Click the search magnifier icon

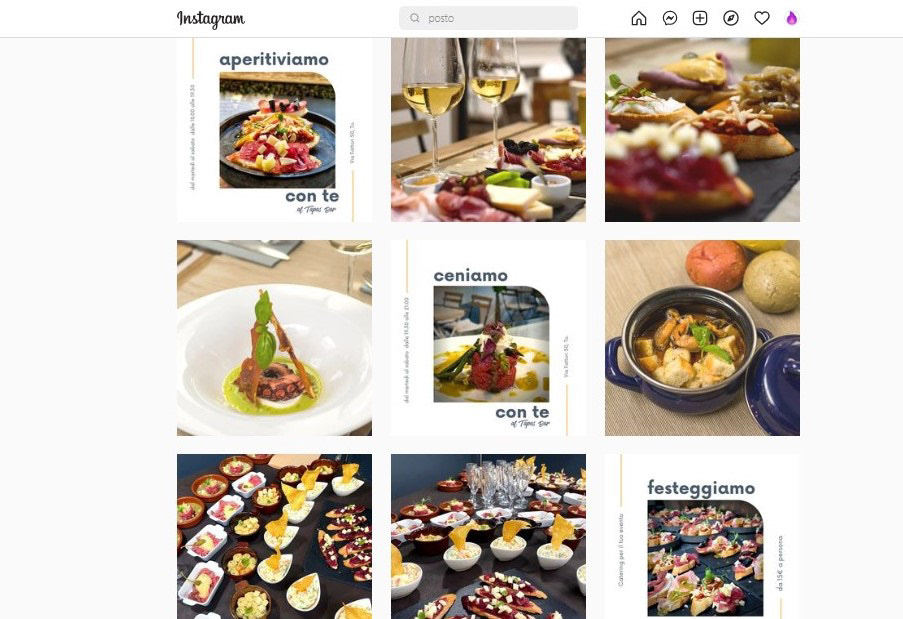coord(415,18)
